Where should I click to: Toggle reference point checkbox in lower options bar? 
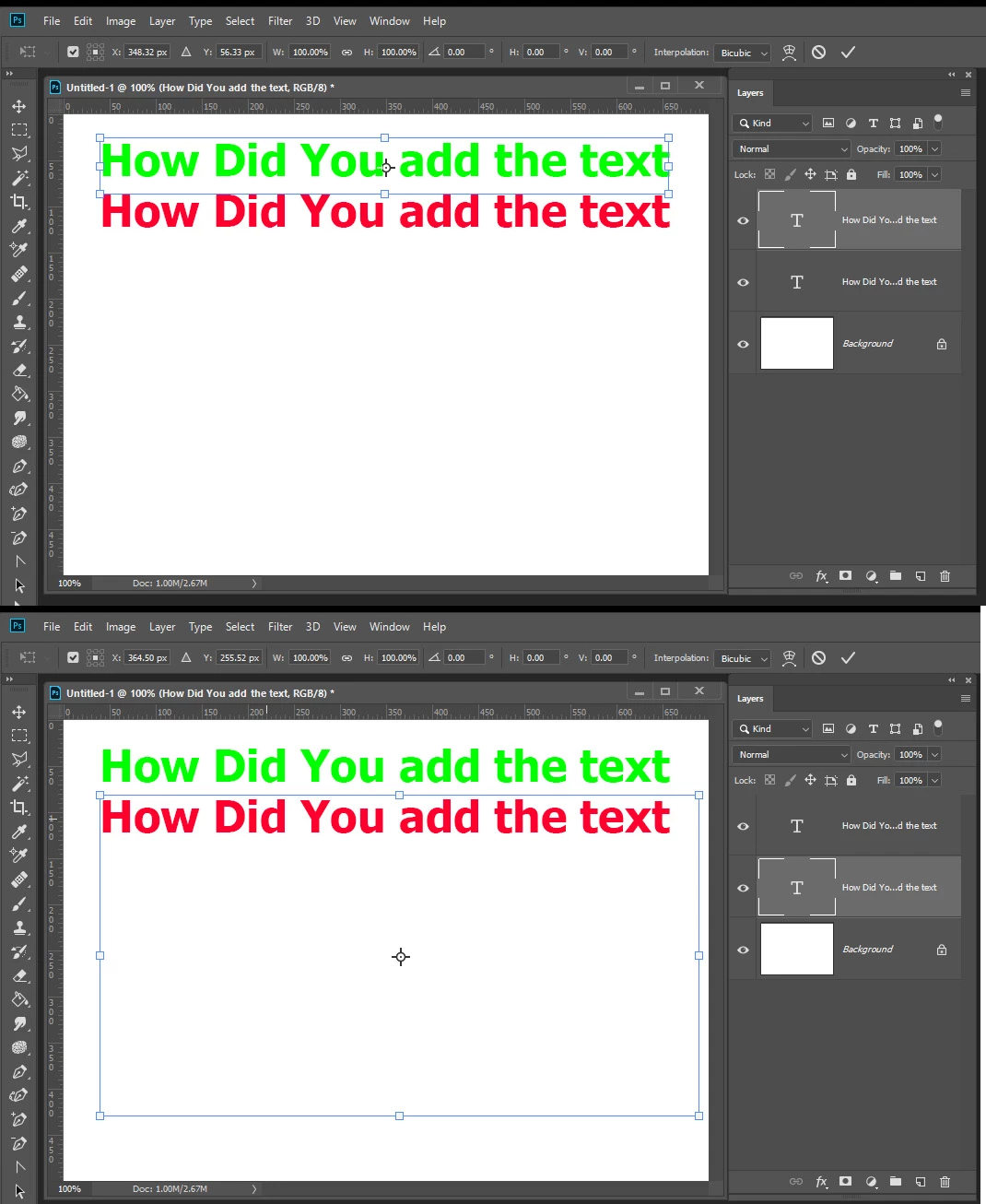click(73, 658)
